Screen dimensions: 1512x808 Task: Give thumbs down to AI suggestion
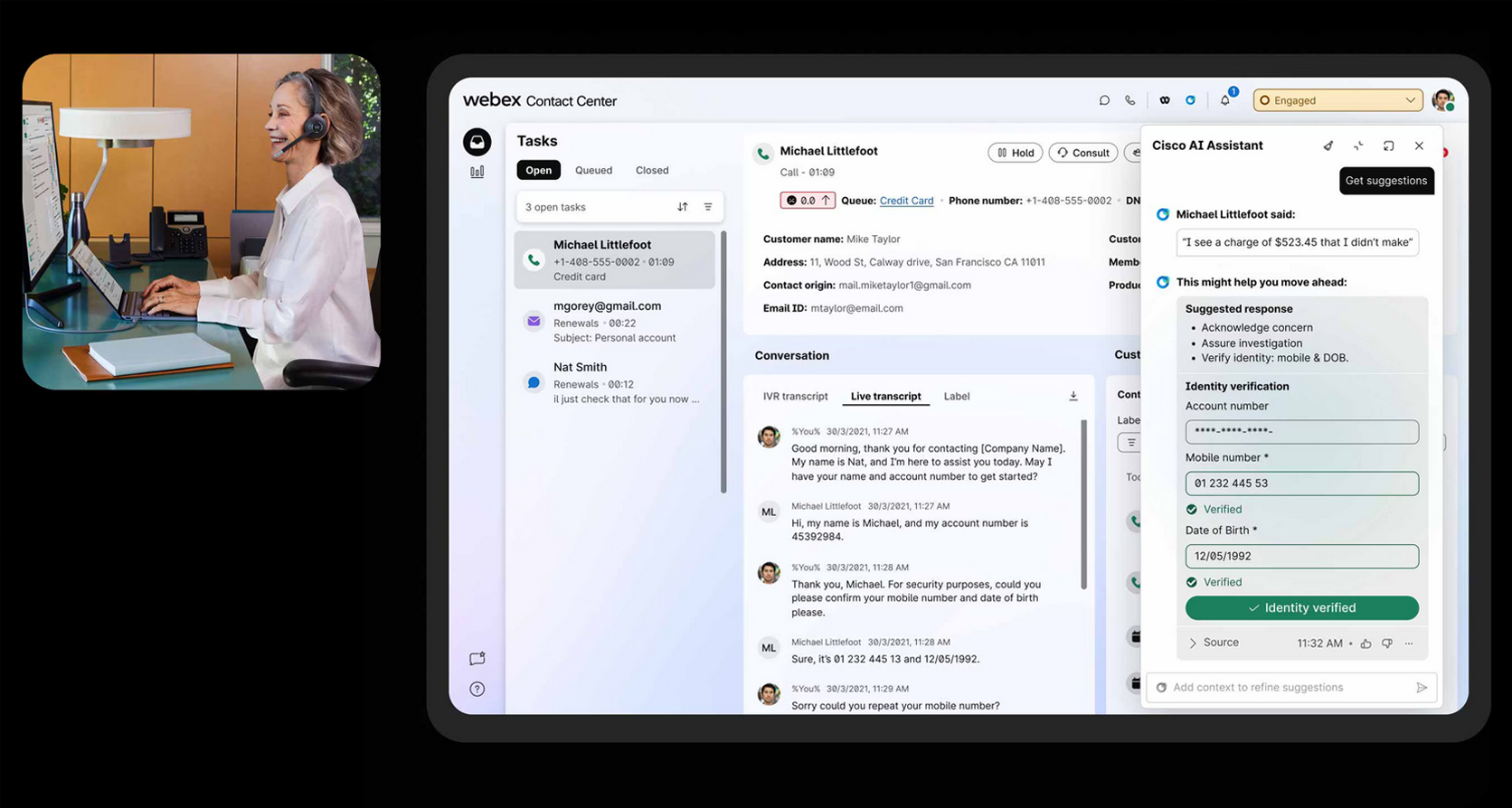1387,644
